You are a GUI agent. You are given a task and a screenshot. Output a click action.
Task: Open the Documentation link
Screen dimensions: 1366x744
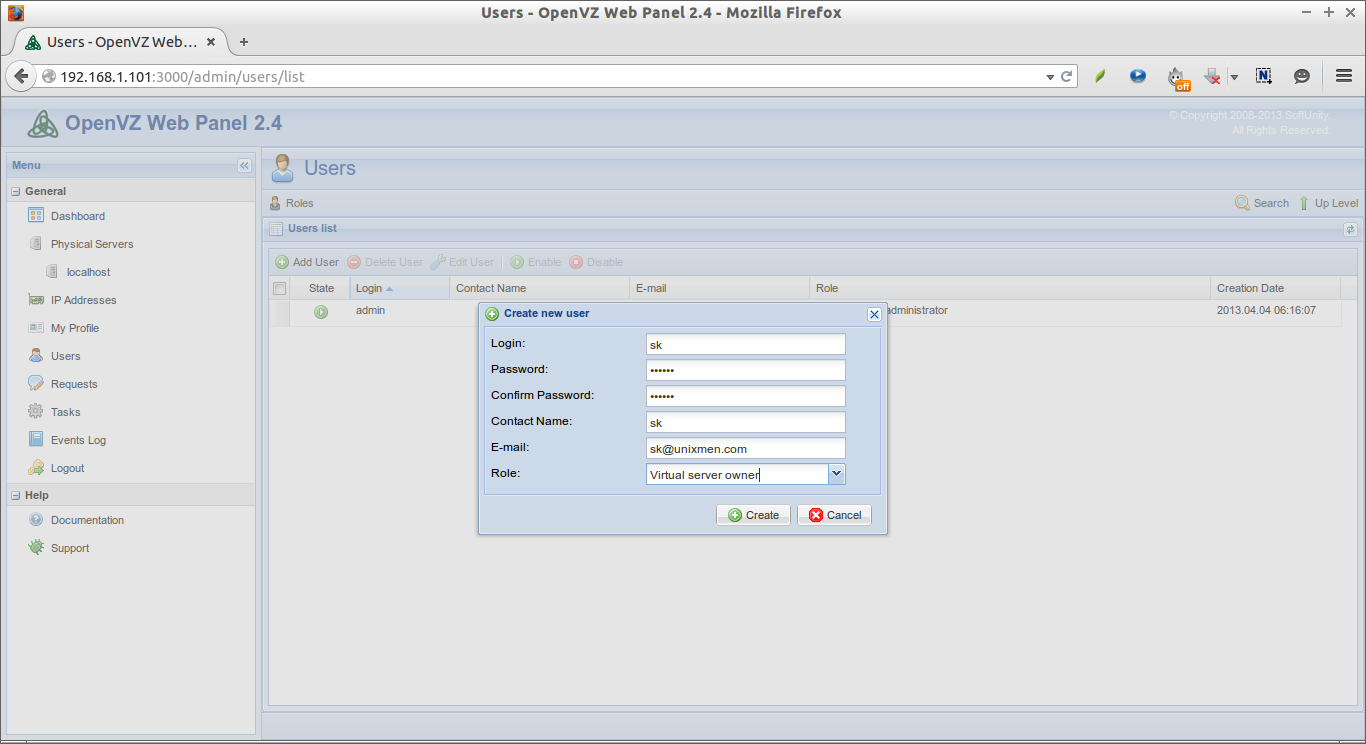[x=88, y=520]
